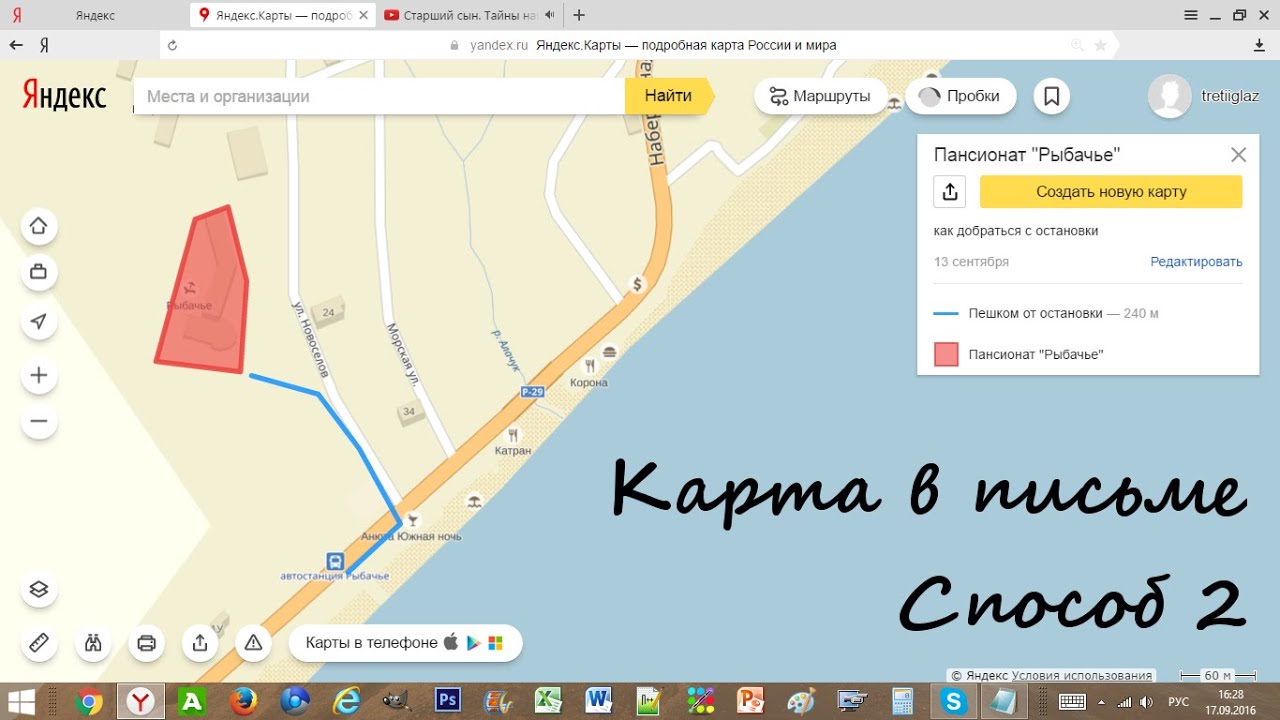Zoom out with the minus button
1280x720 pixels.
click(39, 421)
